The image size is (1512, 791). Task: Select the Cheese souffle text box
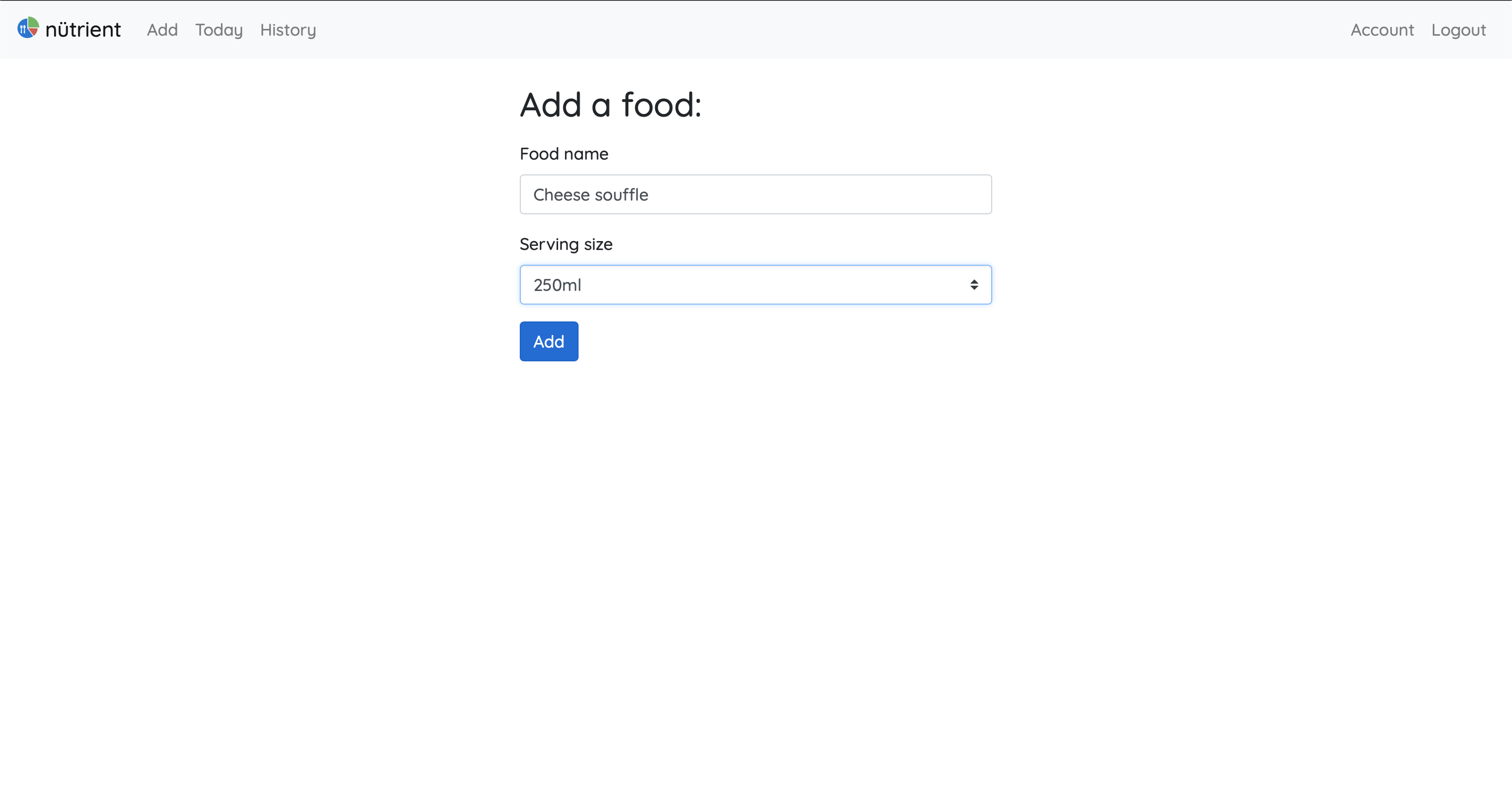[x=755, y=194]
